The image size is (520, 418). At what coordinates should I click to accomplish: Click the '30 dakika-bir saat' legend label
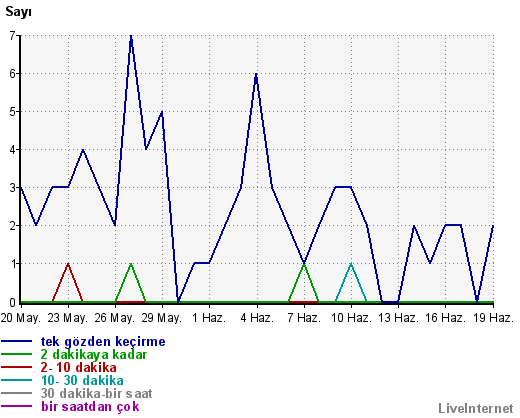tap(96, 394)
